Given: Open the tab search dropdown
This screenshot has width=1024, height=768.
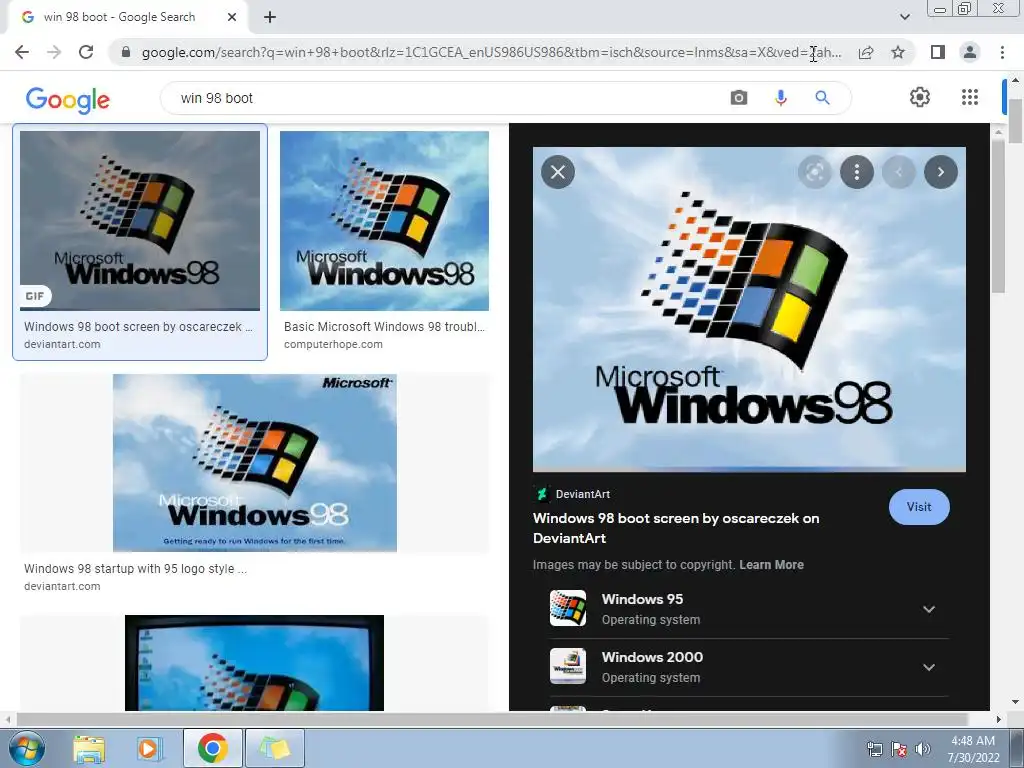Looking at the screenshot, I should point(904,17).
